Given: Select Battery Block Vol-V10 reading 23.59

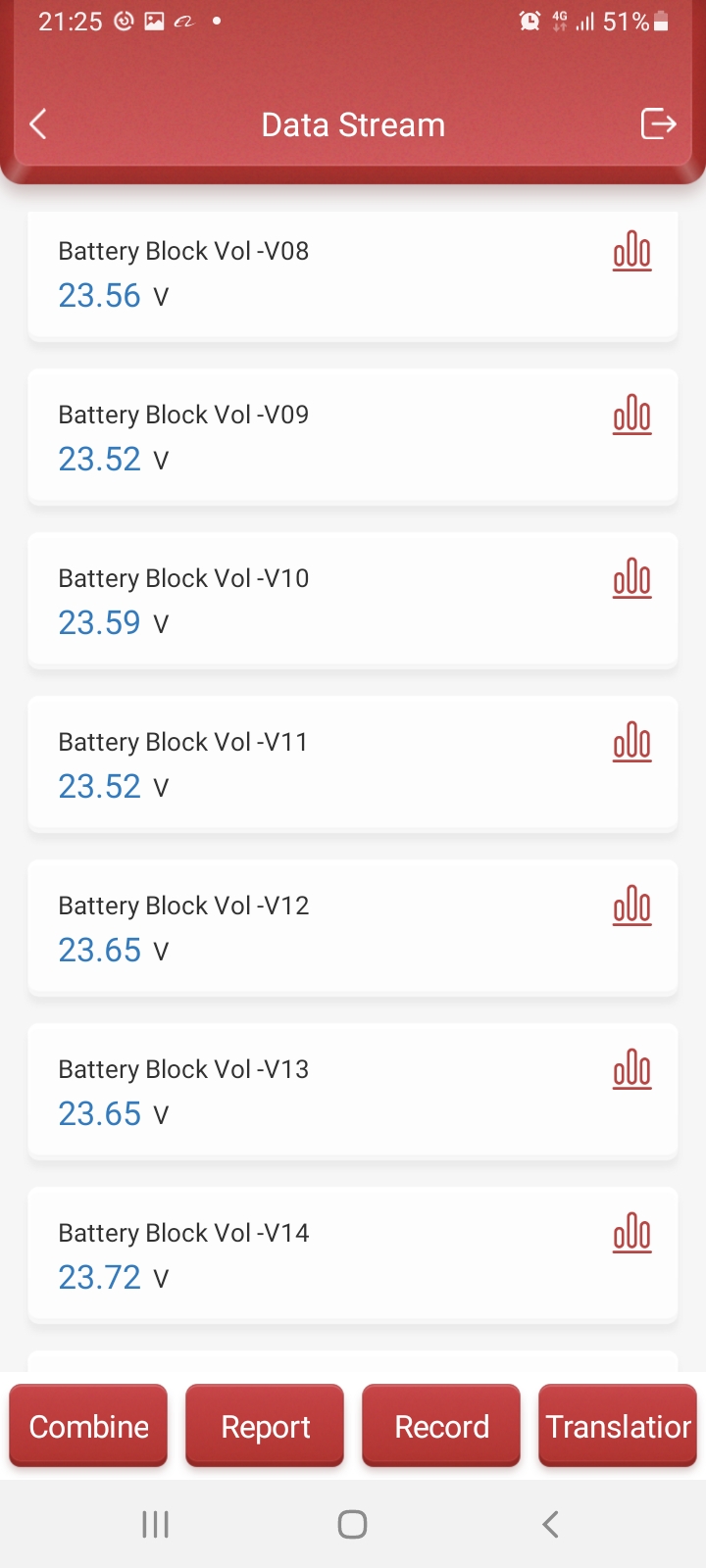Looking at the screenshot, I should pyautogui.click(x=100, y=623).
